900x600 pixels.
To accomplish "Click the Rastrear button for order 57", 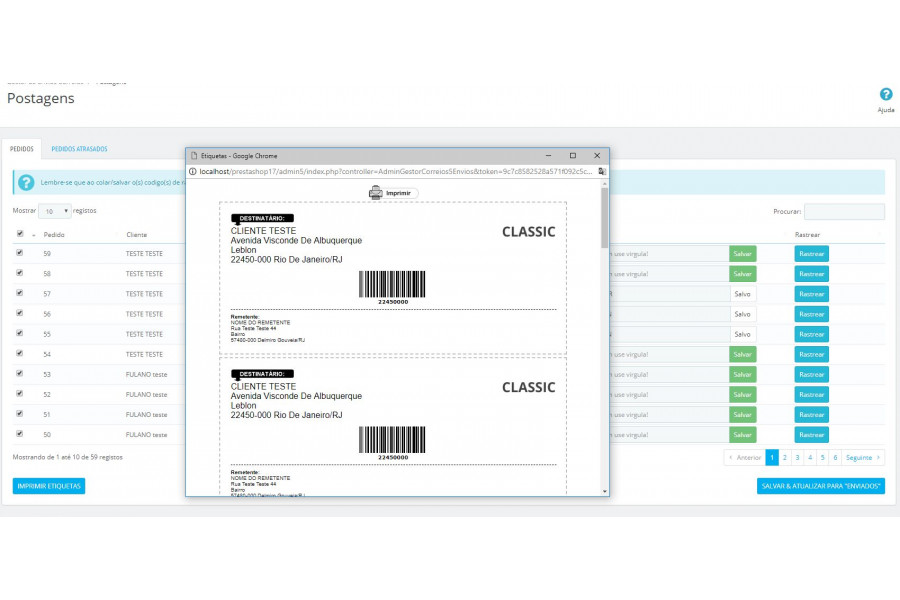I will (812, 294).
